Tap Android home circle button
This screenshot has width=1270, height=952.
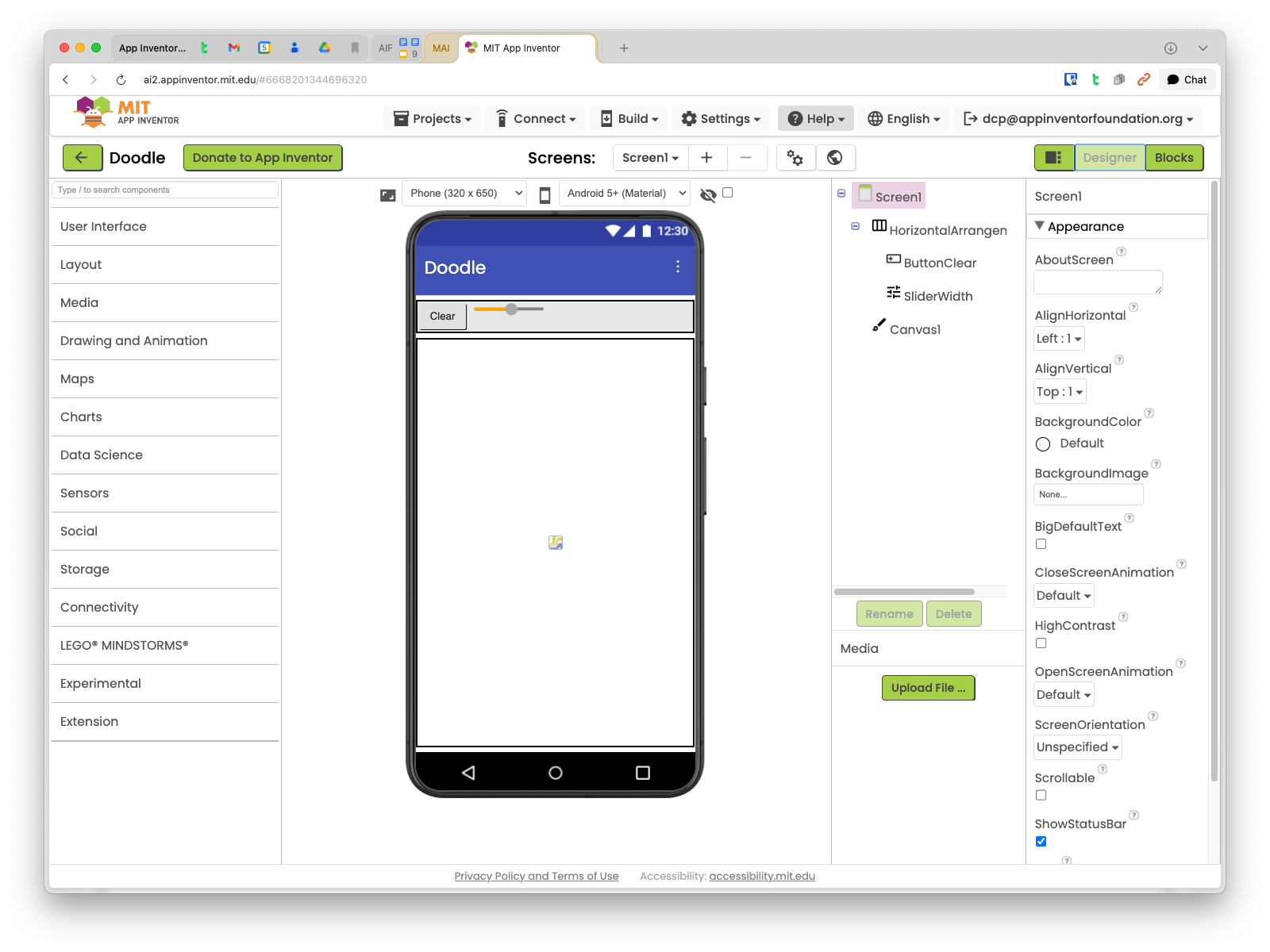pyautogui.click(x=556, y=773)
